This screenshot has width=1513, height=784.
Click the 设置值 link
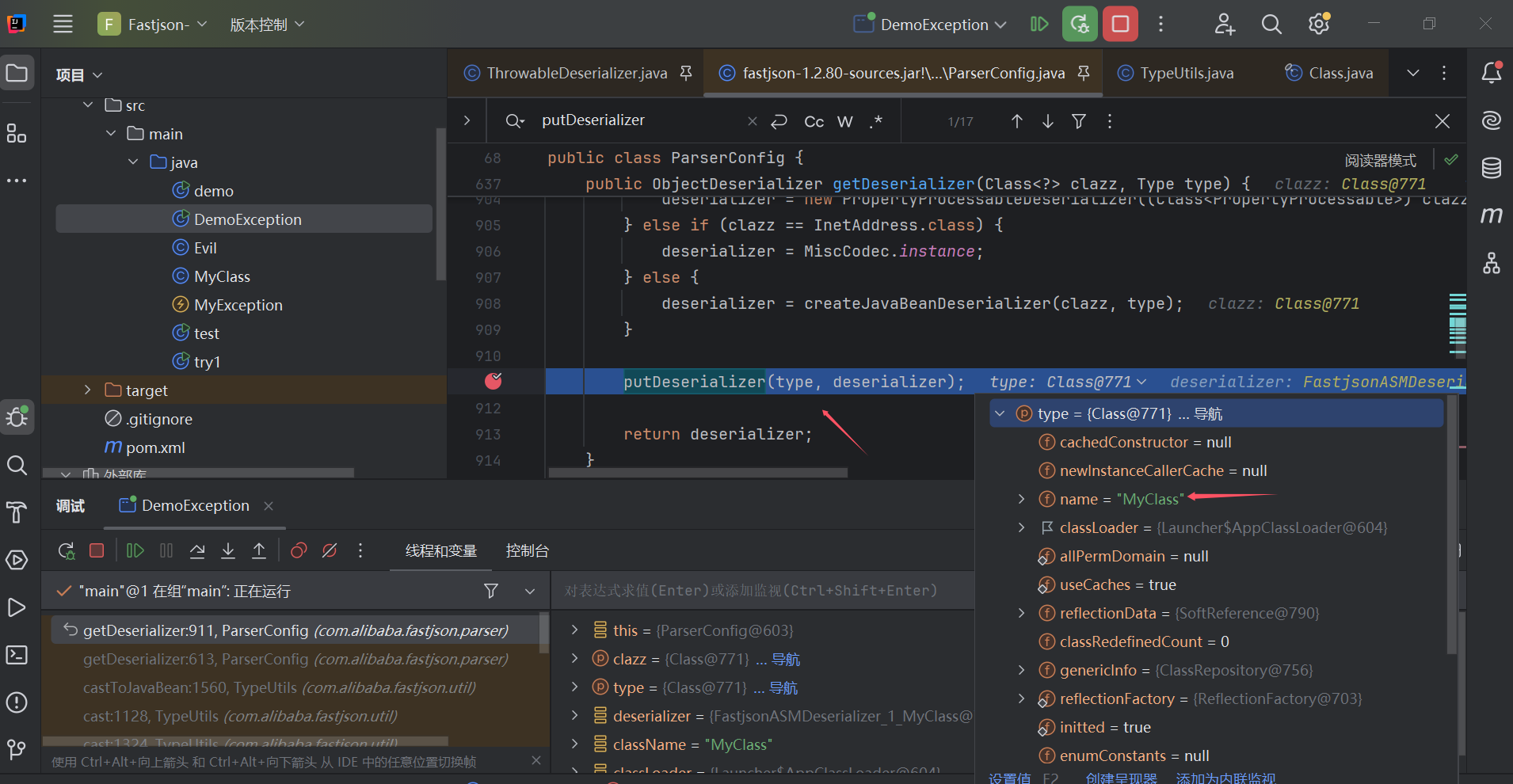[1009, 778]
